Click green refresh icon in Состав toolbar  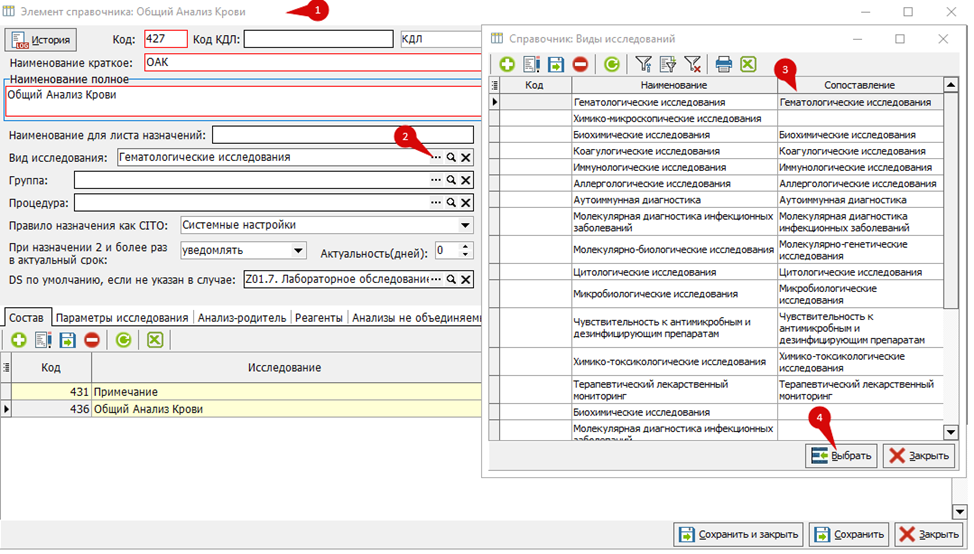click(x=124, y=340)
